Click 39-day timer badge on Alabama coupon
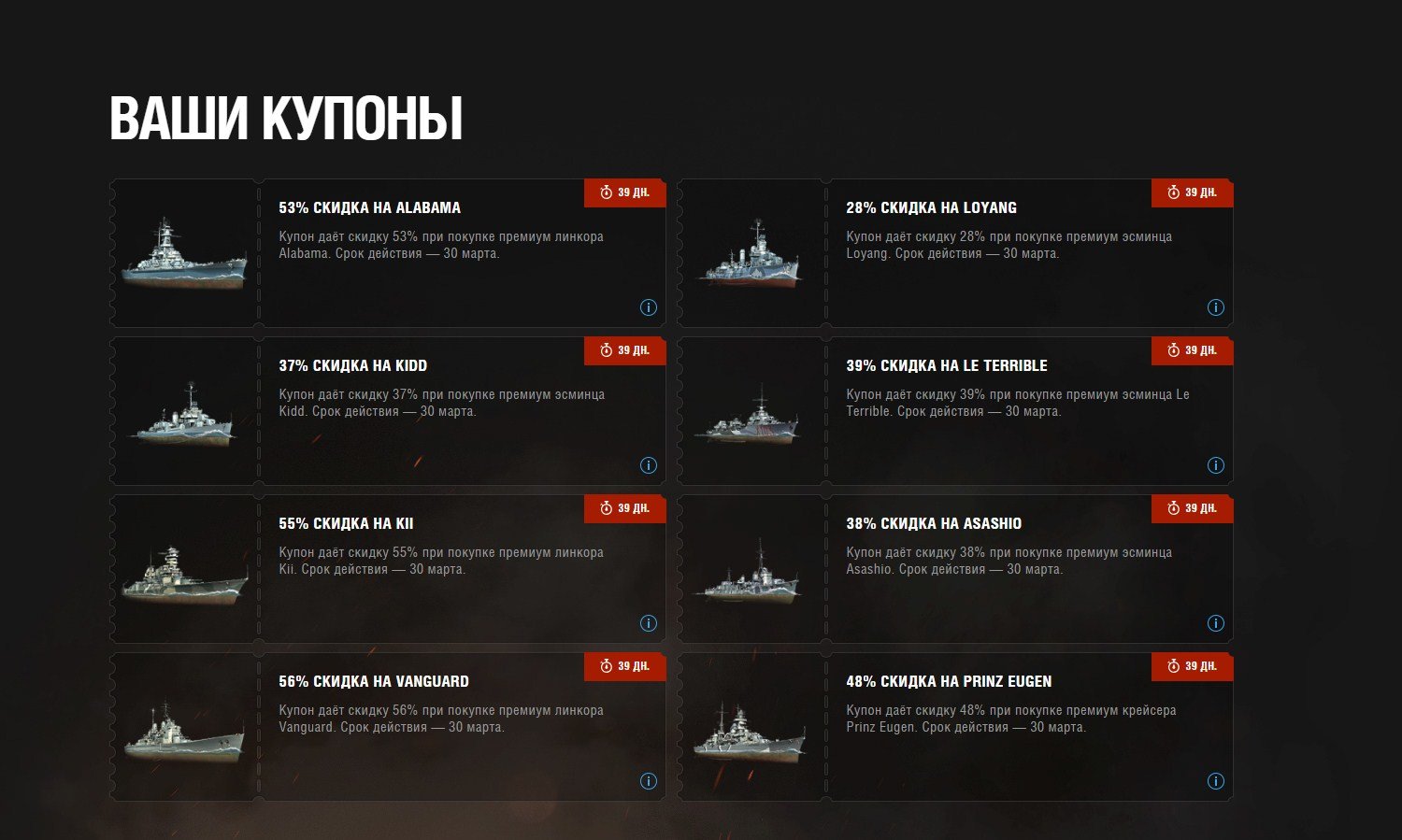This screenshot has width=1402, height=840. point(625,192)
